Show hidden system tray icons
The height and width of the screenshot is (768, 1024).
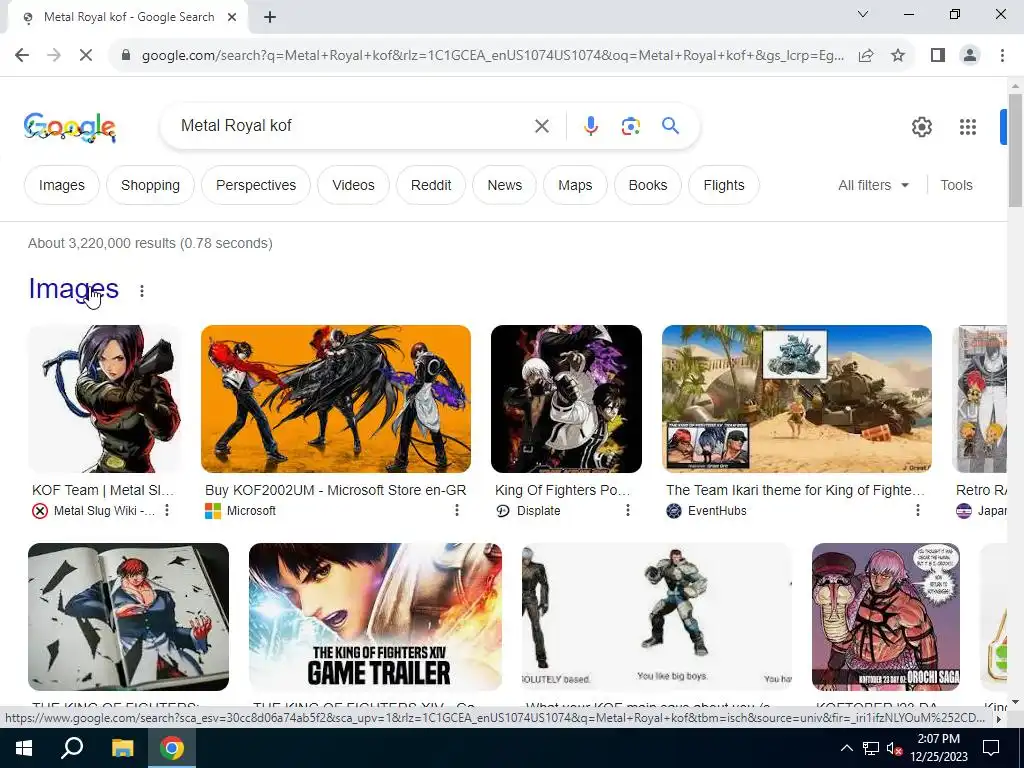(846, 748)
